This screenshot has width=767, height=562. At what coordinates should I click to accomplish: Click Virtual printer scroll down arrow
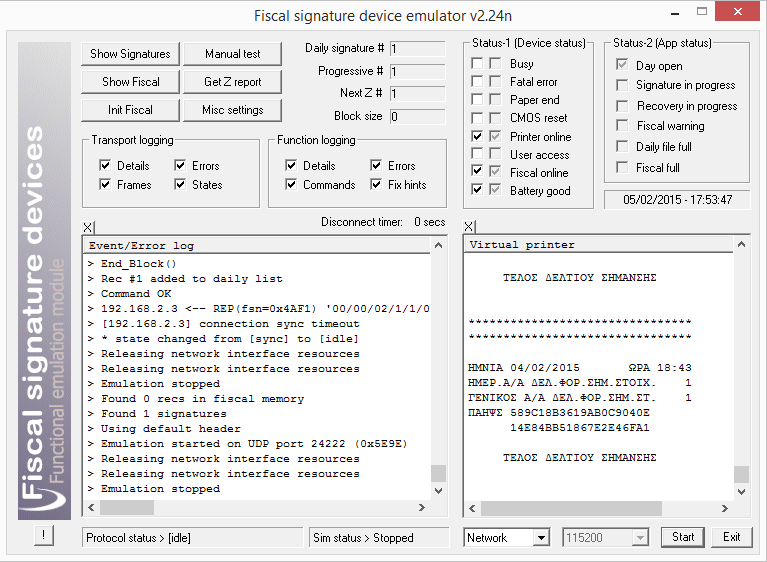742,492
